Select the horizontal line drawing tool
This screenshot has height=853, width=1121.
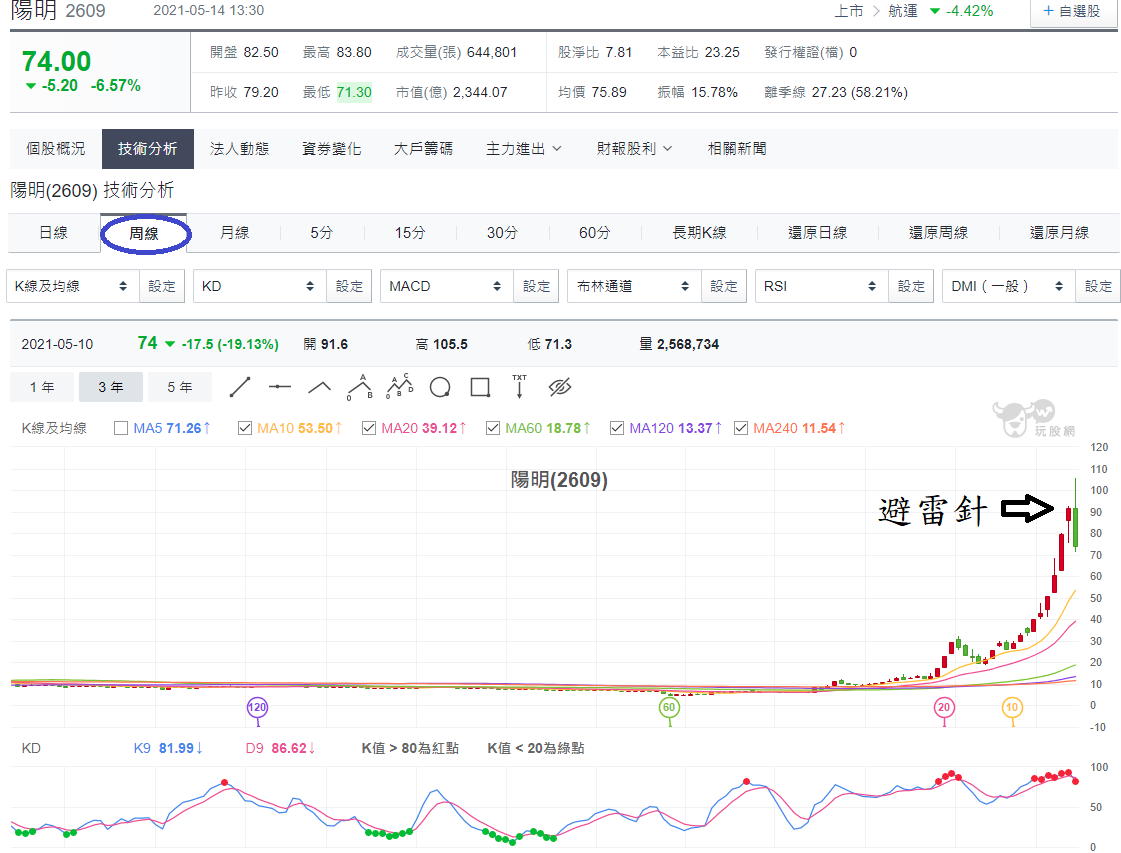[x=280, y=387]
